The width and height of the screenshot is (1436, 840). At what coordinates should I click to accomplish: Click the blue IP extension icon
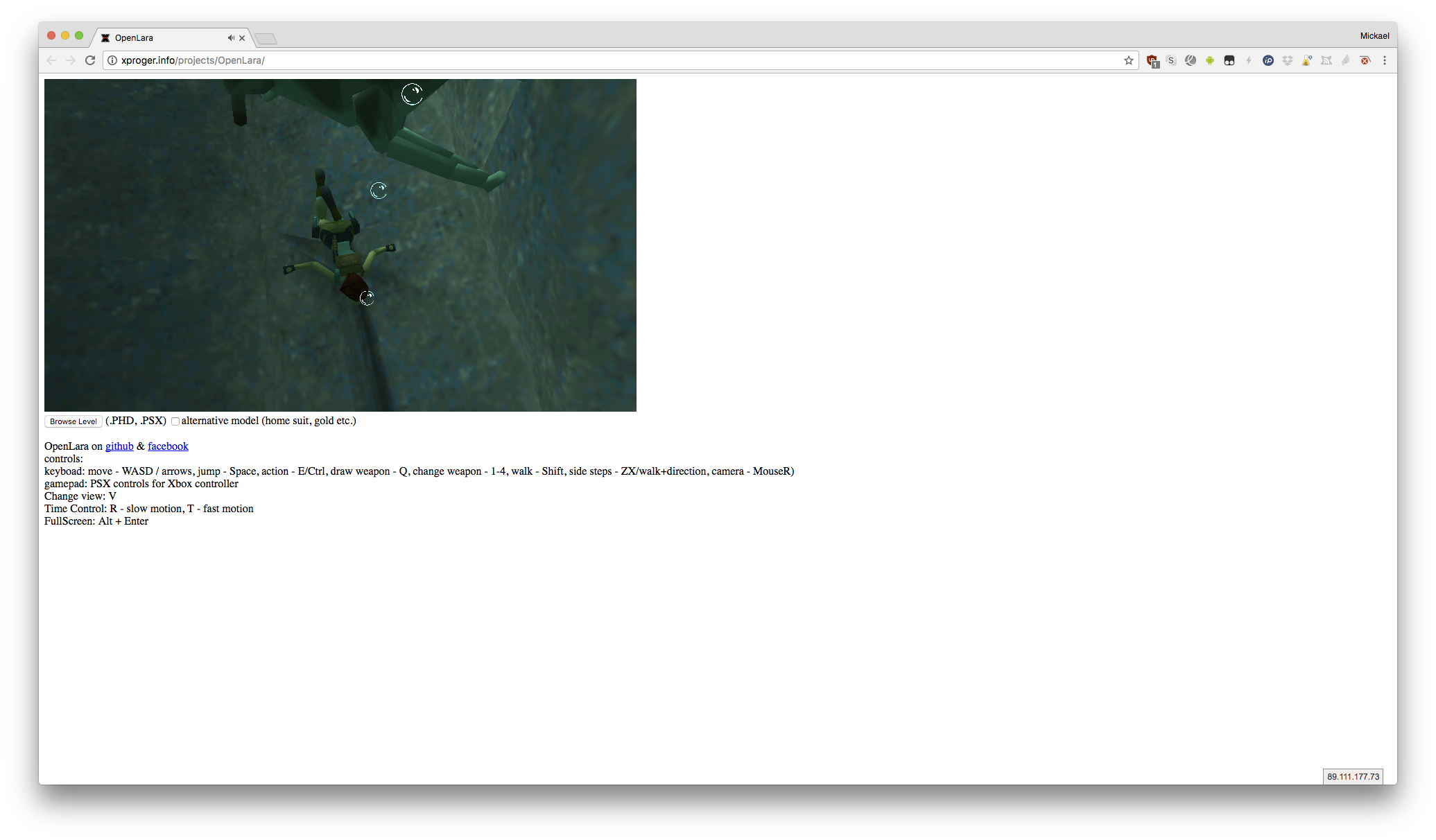(x=1268, y=60)
